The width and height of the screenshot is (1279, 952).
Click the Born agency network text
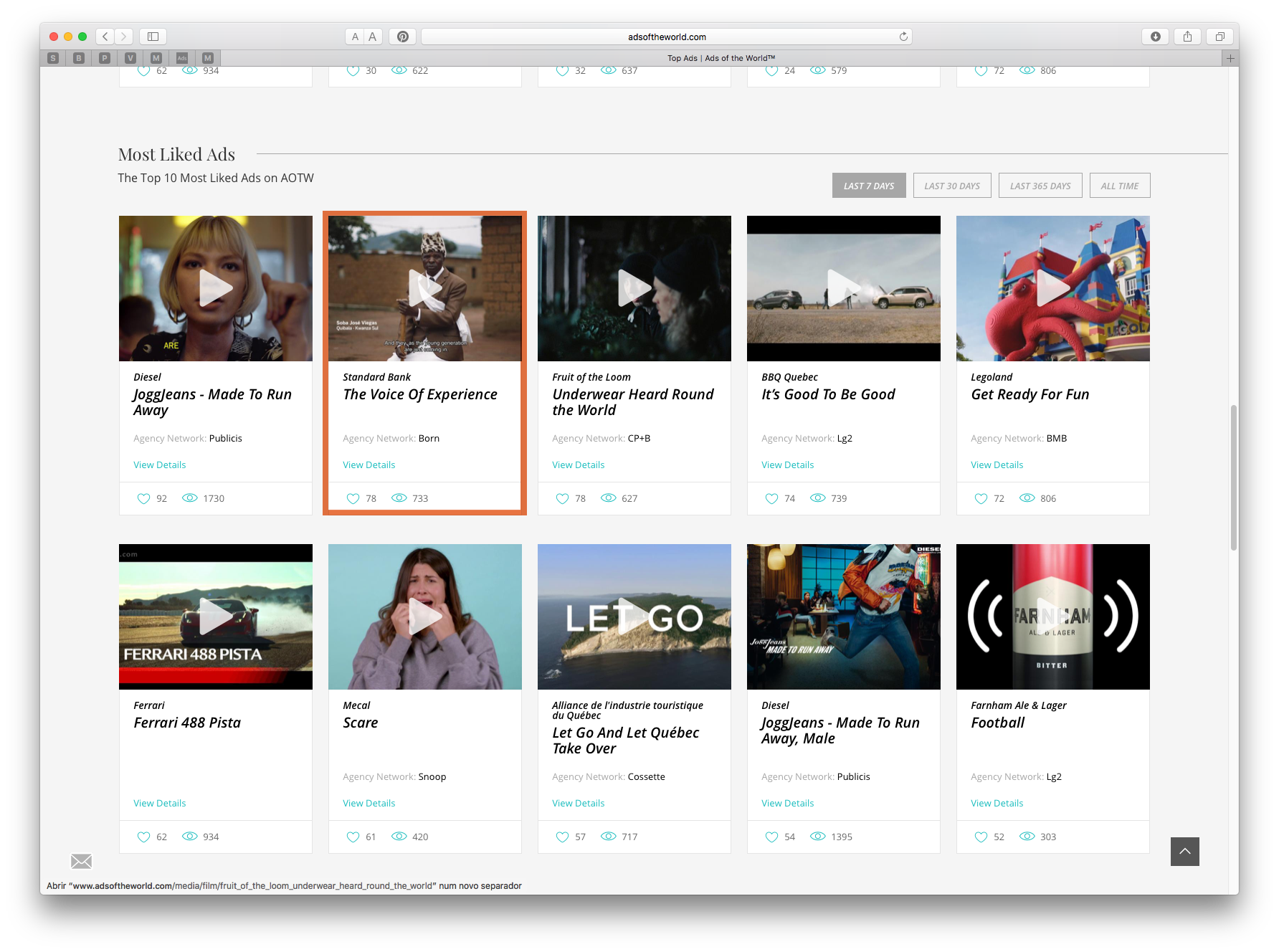[429, 438]
